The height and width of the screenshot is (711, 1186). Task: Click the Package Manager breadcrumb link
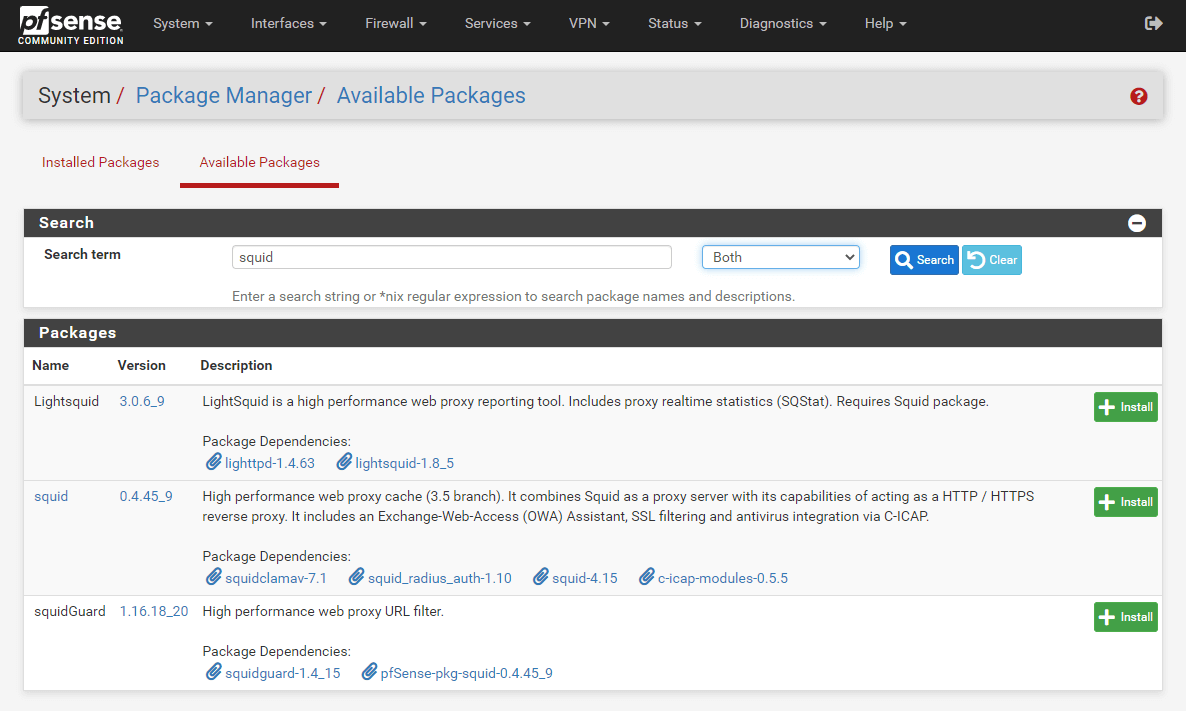224,96
